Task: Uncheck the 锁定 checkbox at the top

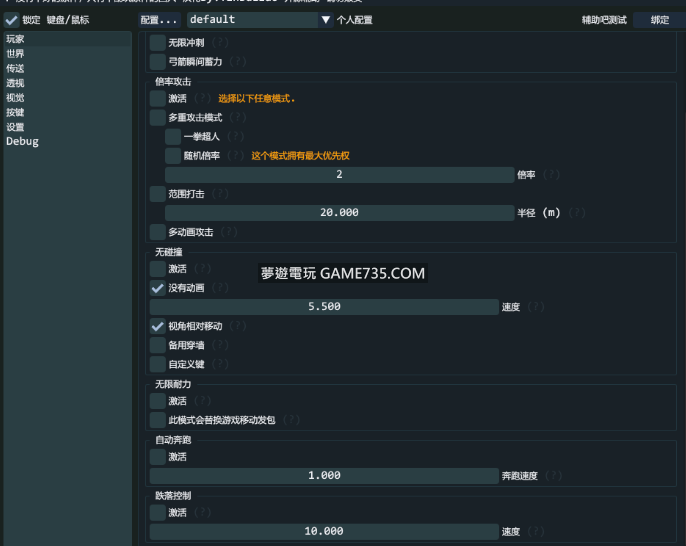Action: pos(12,20)
